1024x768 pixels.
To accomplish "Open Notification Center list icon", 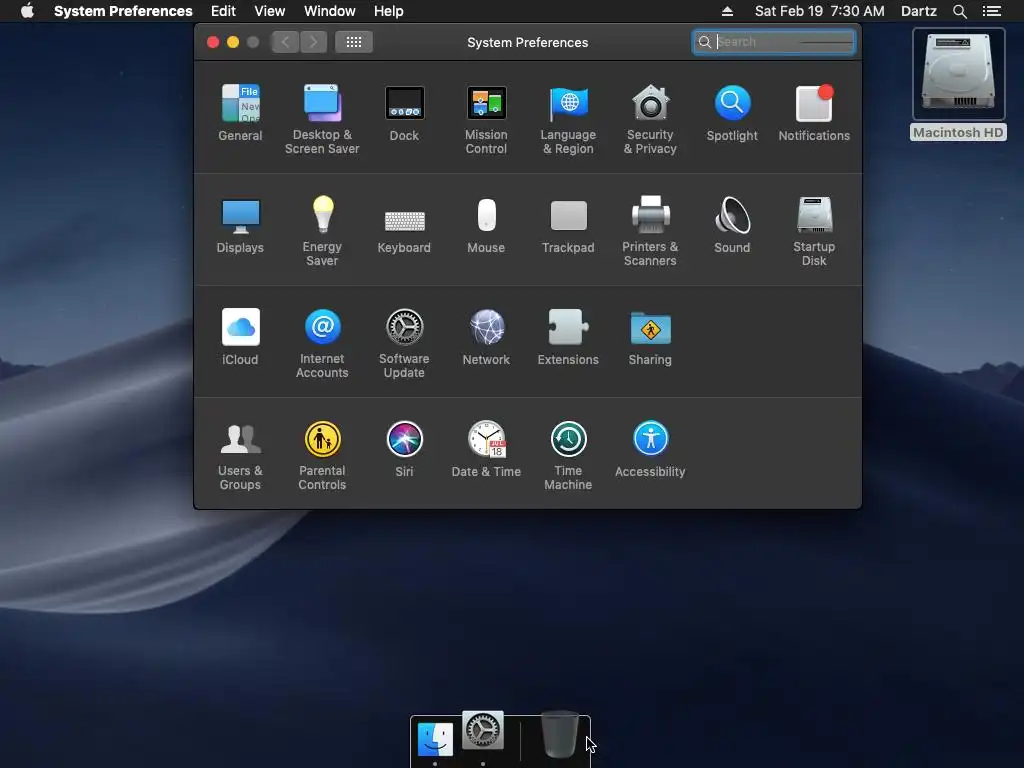I will click(x=992, y=11).
